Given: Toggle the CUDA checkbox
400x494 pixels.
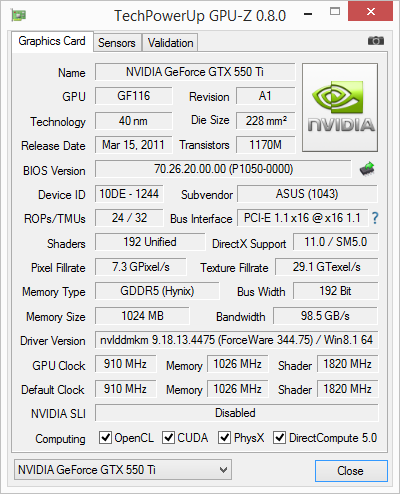Looking at the screenshot, I should click(168, 437).
